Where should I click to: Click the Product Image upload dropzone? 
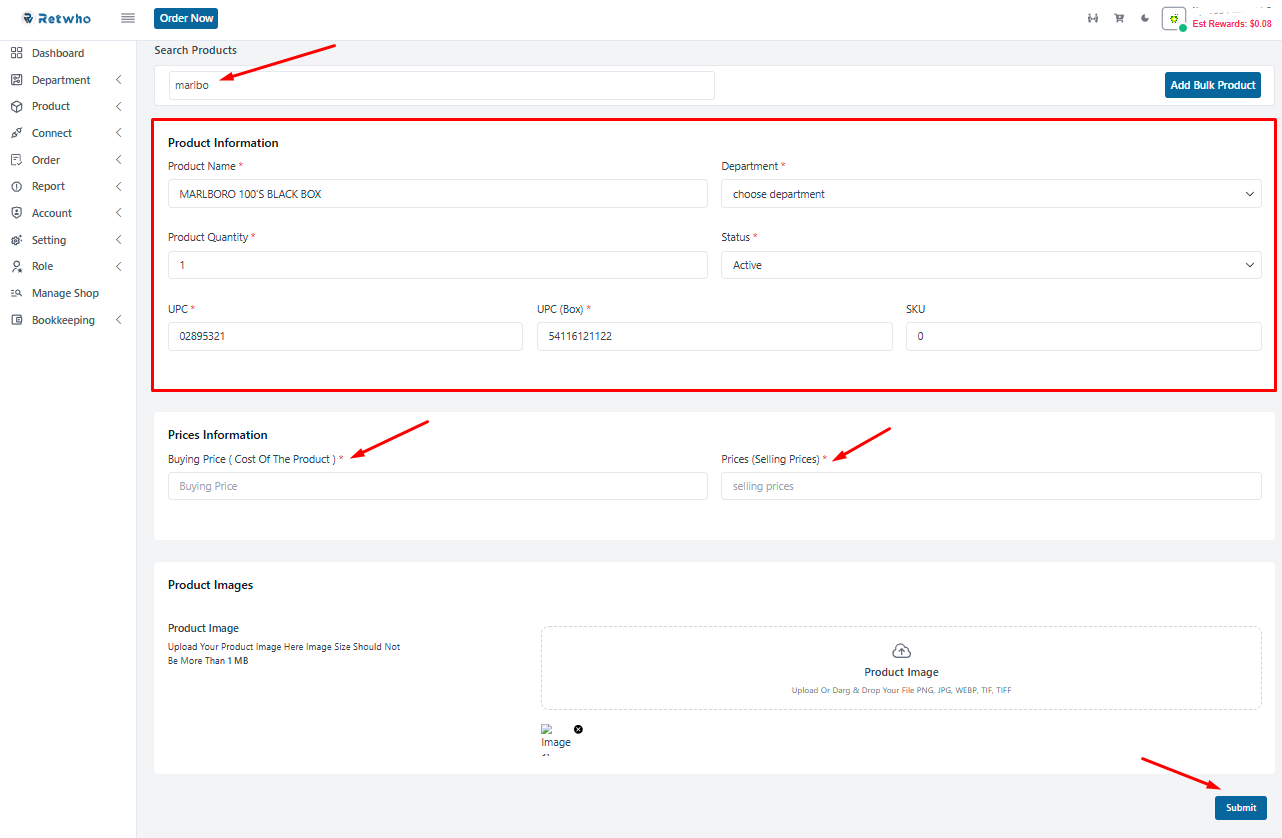pyautogui.click(x=901, y=668)
